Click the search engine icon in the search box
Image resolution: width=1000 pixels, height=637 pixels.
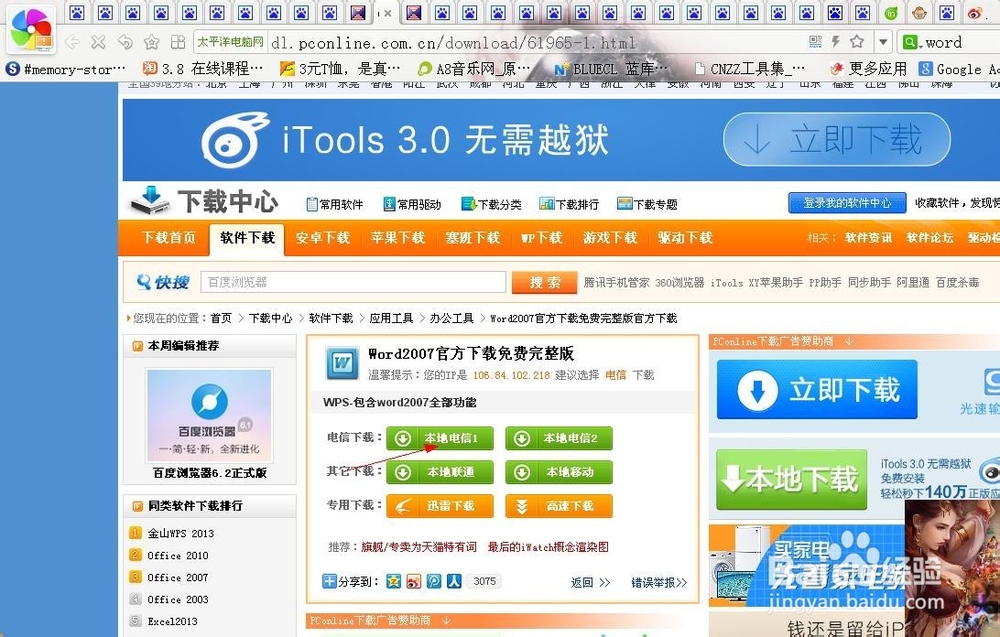click(x=910, y=43)
